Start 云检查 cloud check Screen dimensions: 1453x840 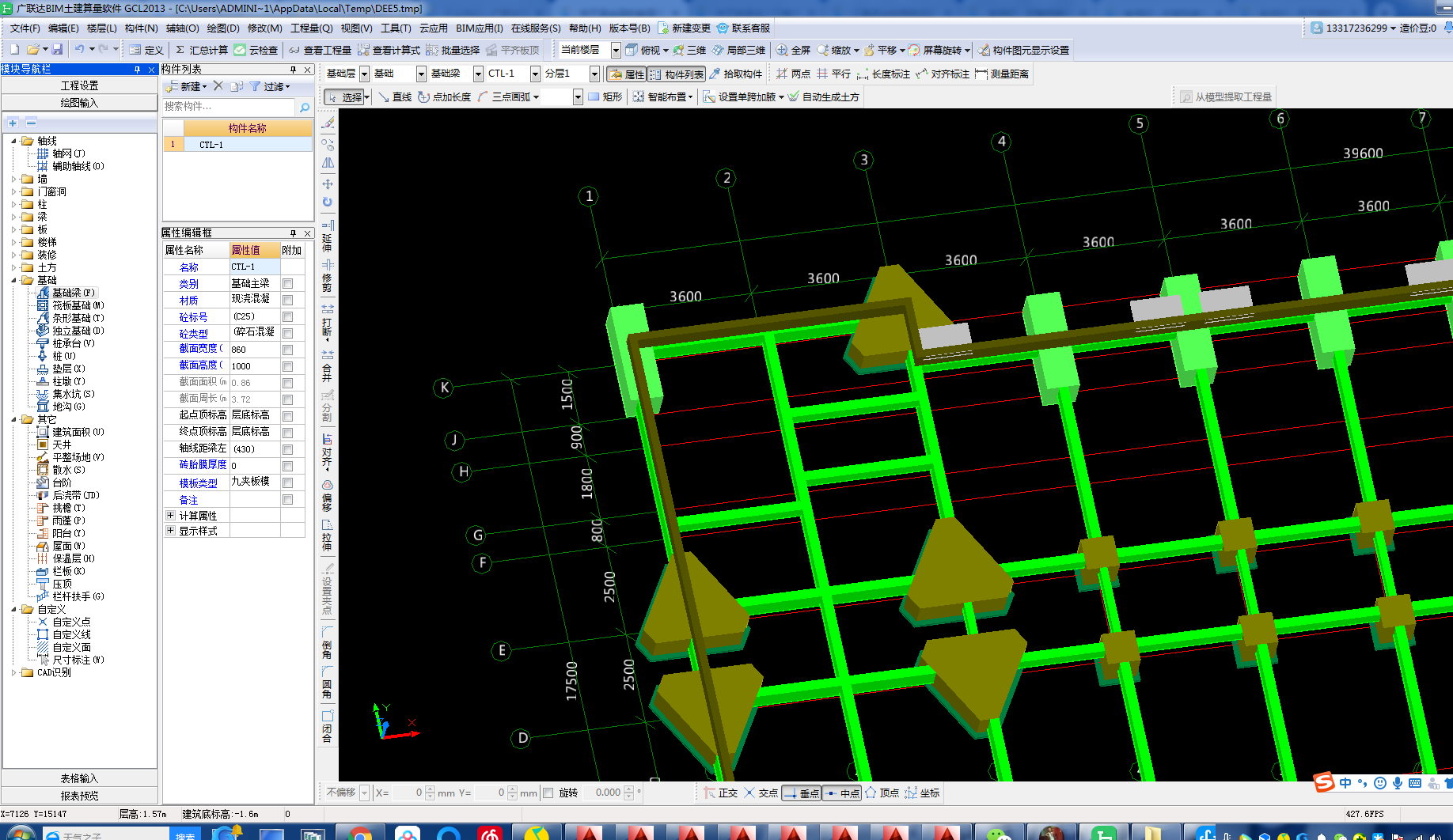tap(256, 50)
